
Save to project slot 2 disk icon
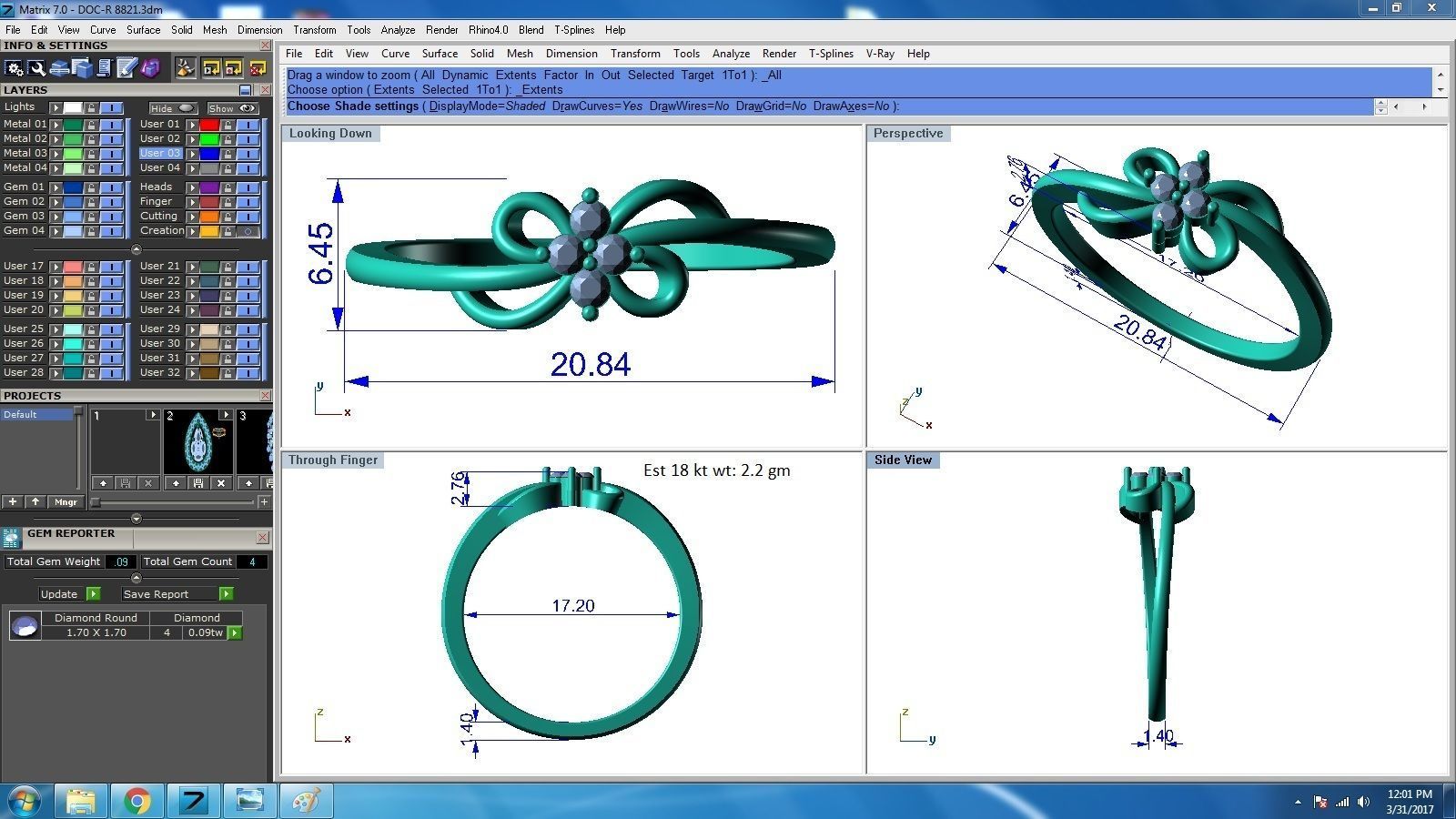click(x=197, y=483)
